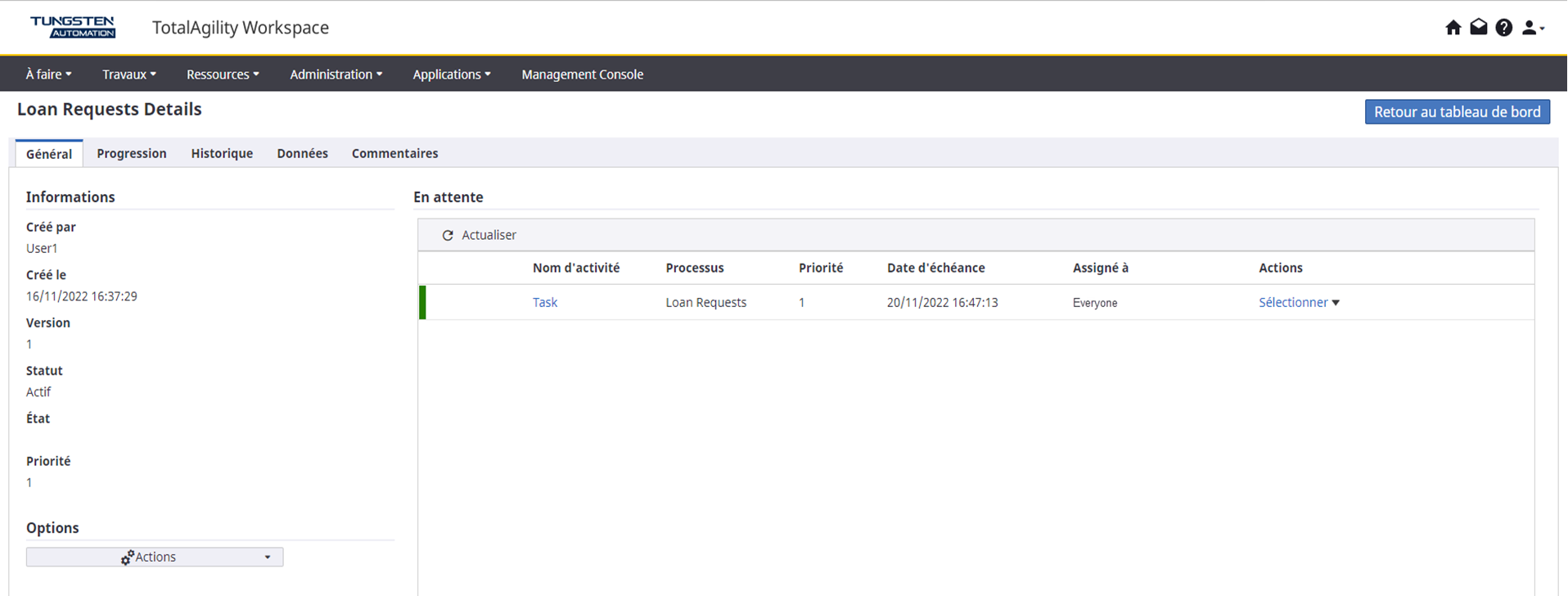Click the gear icon in Actions button

(x=128, y=558)
